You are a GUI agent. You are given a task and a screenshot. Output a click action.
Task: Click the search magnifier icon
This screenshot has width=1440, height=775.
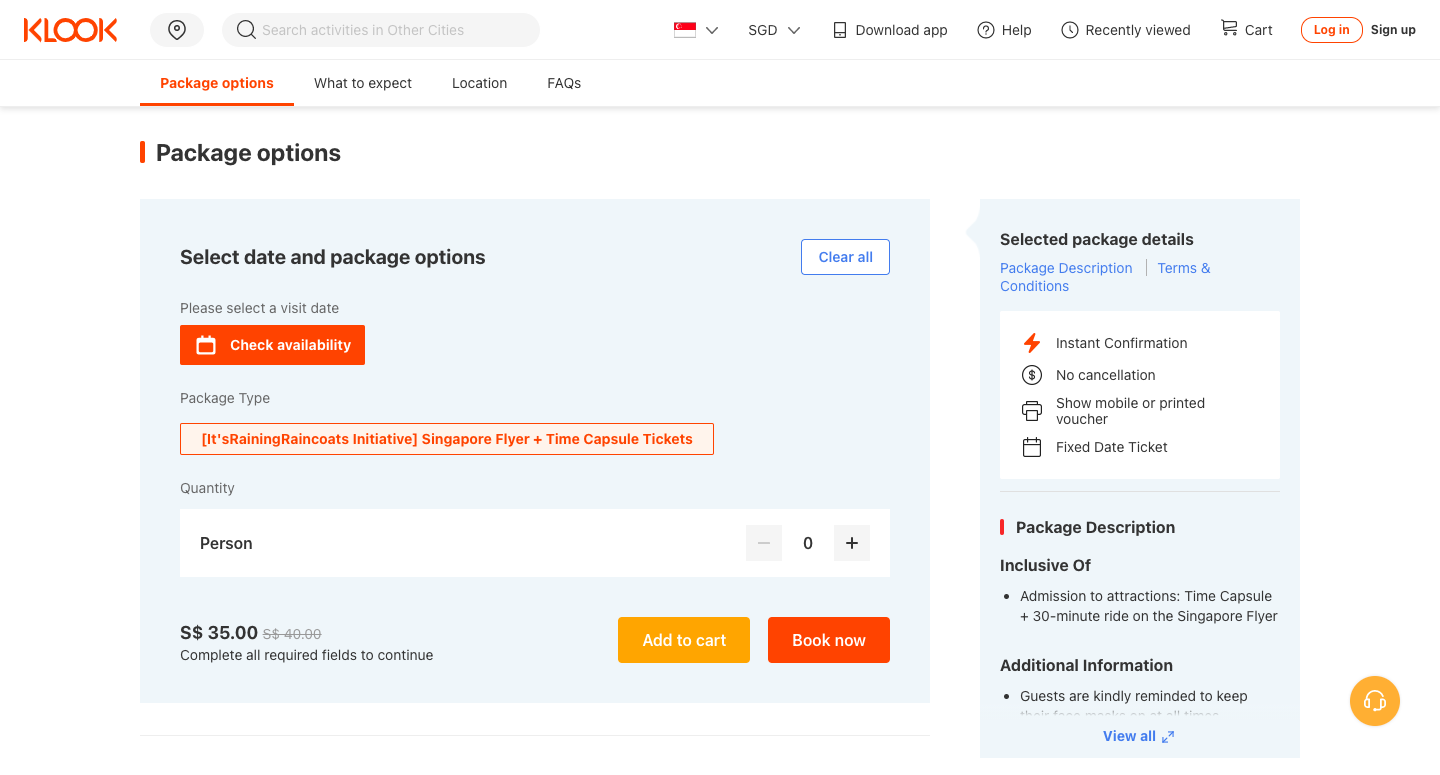(x=246, y=30)
